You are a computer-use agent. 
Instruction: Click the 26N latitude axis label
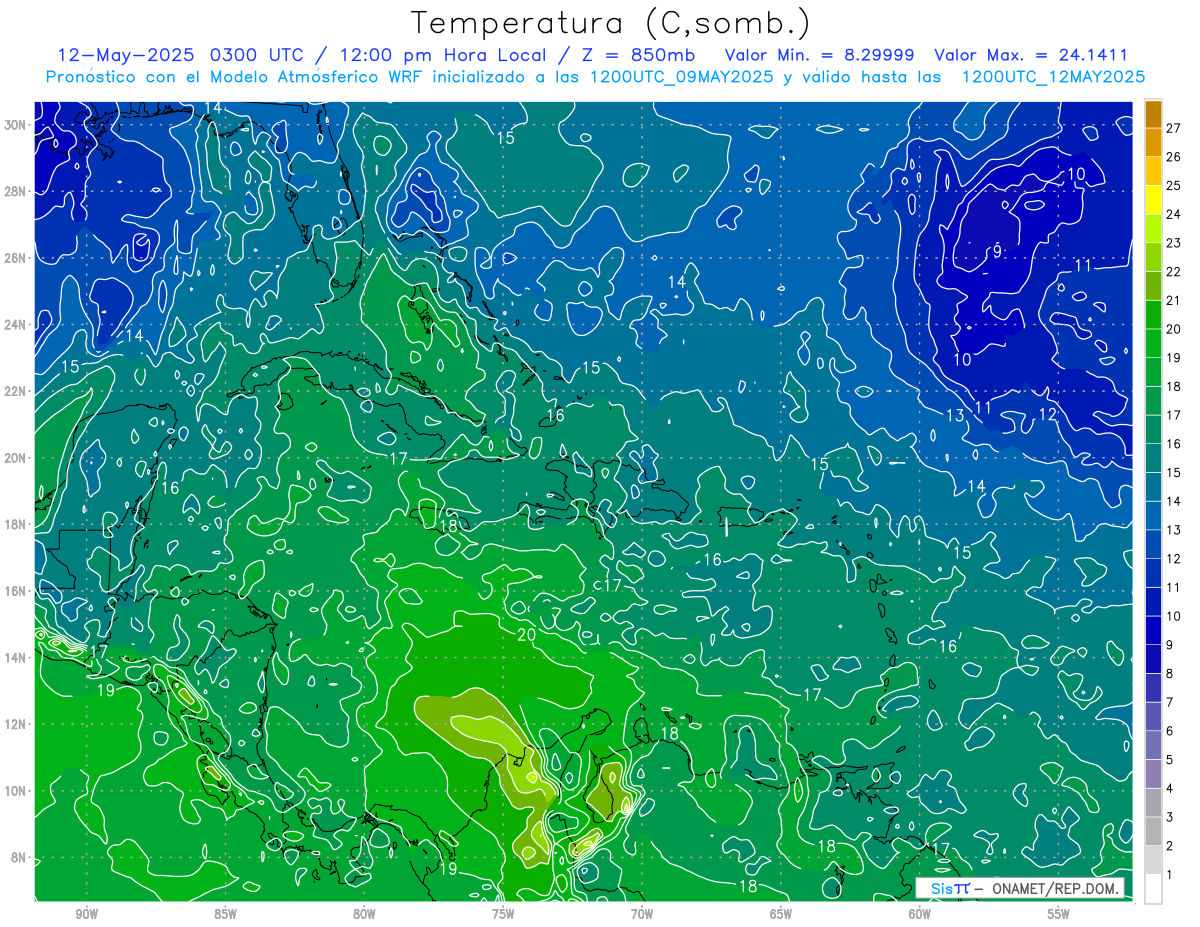tap(16, 258)
